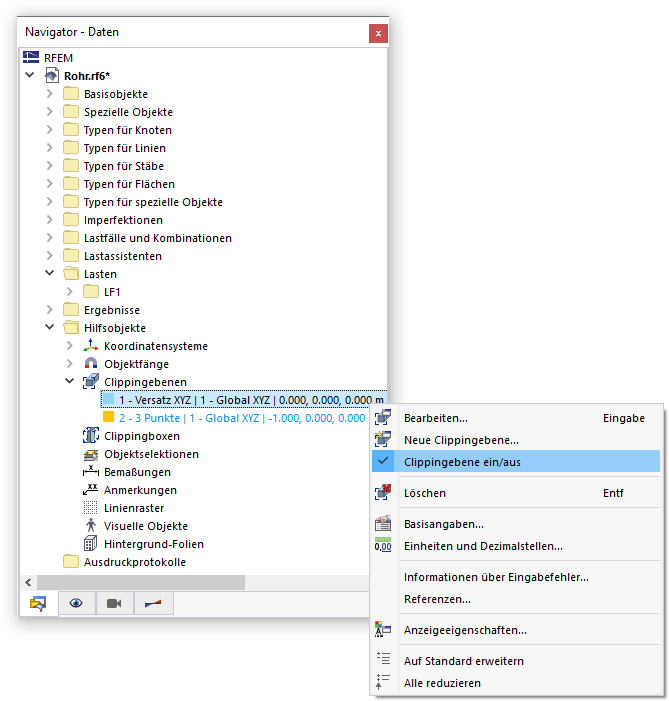This screenshot has height=701, width=669.
Task: Click the light blue swatch of clipping plane 1
Action: [x=109, y=398]
